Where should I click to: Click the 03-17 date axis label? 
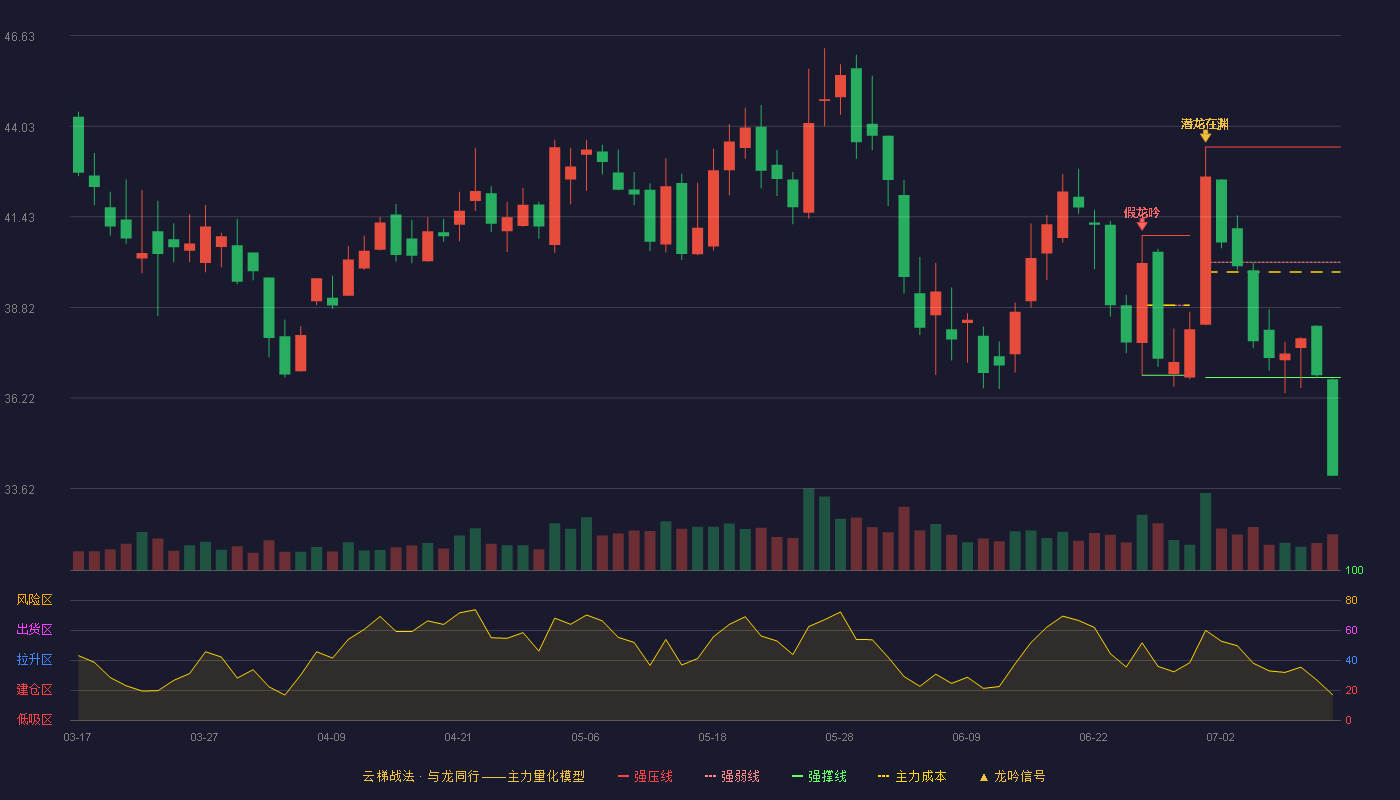pos(77,737)
